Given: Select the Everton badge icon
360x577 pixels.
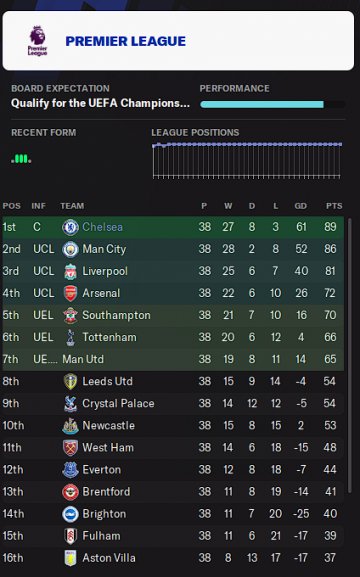Looking at the screenshot, I should [x=70, y=470].
